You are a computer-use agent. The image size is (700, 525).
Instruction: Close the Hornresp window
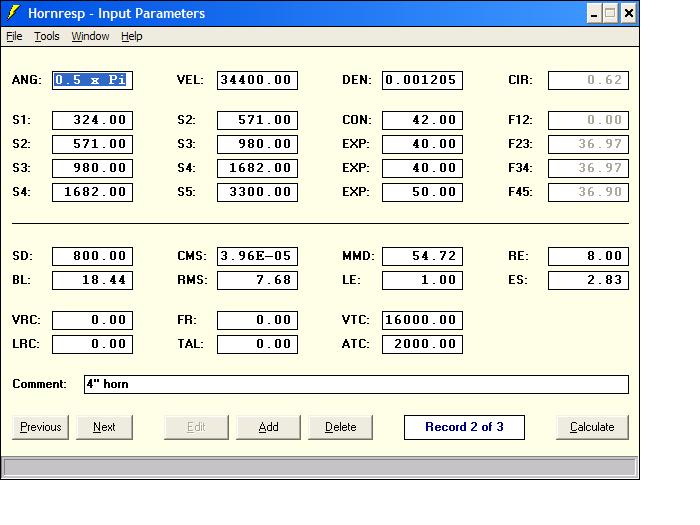click(629, 13)
